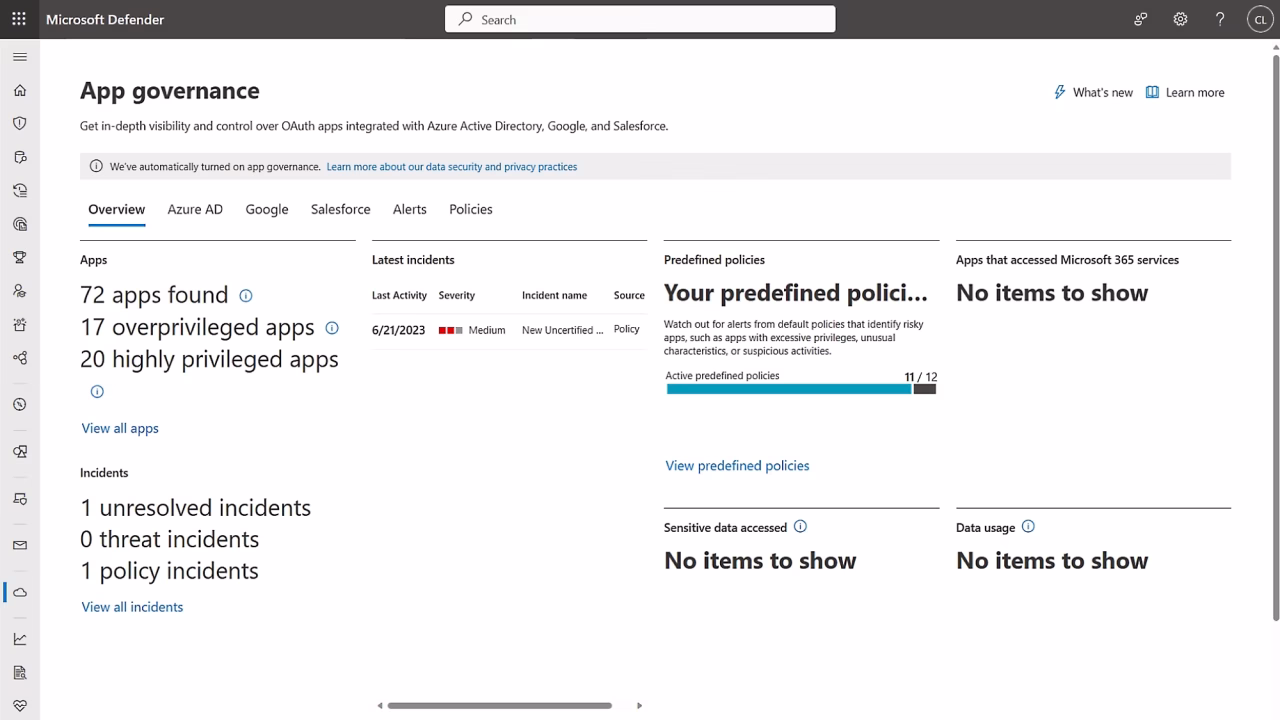1280x720 pixels.
Task: Open the compass icon in the sidebar
Action: click(x=20, y=405)
